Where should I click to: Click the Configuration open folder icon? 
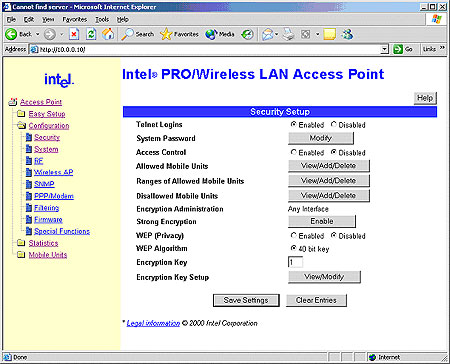tap(21, 125)
